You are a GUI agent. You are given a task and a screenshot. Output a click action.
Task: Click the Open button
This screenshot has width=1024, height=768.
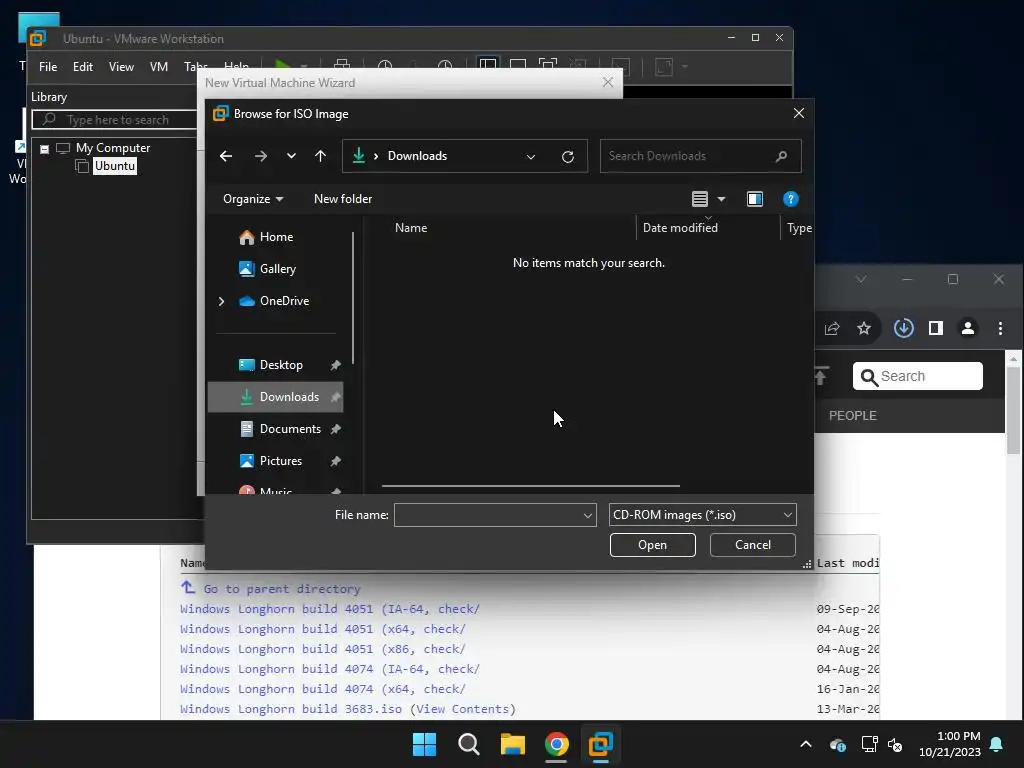coord(652,545)
